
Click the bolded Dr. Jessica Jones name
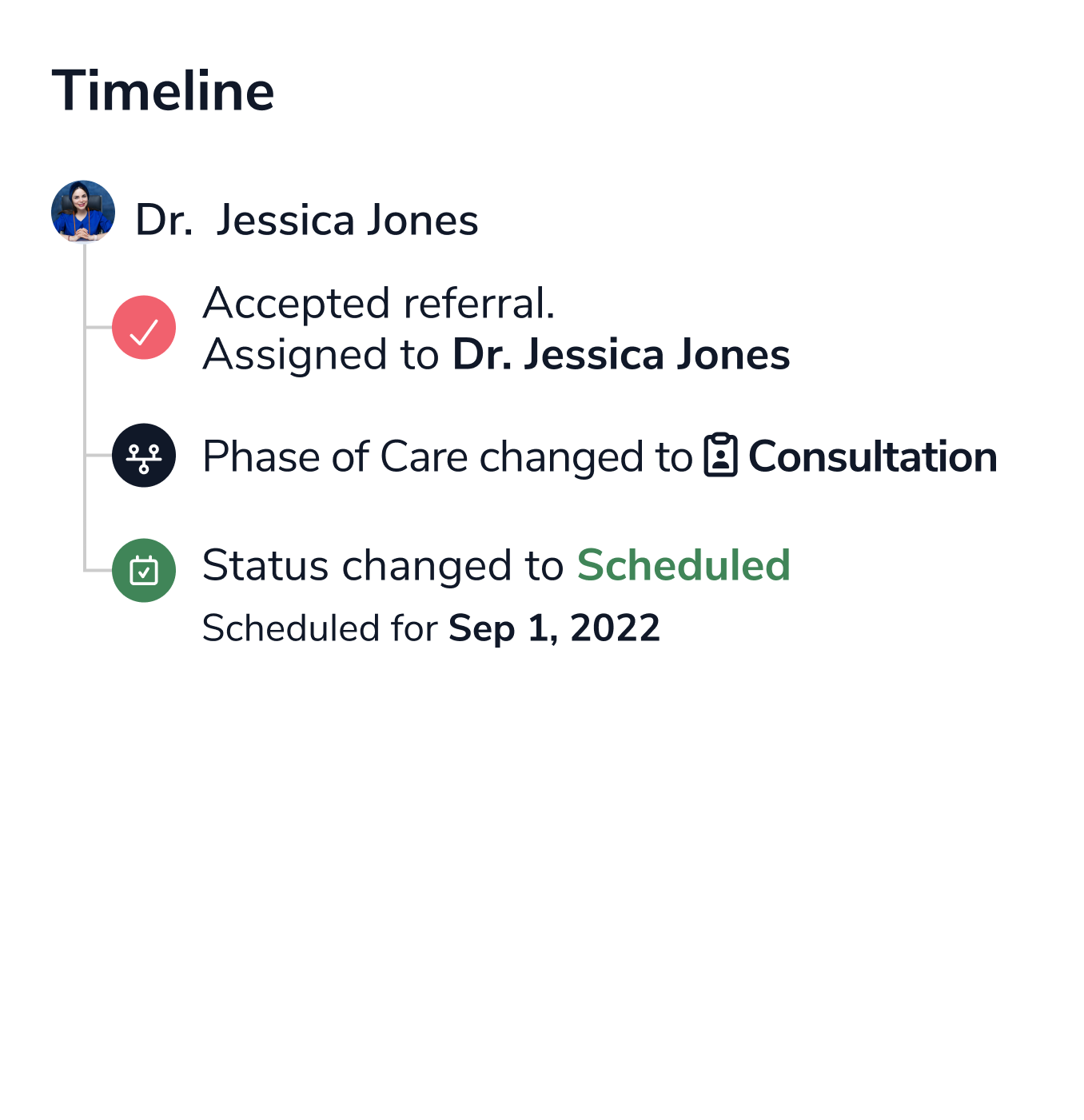tap(620, 354)
